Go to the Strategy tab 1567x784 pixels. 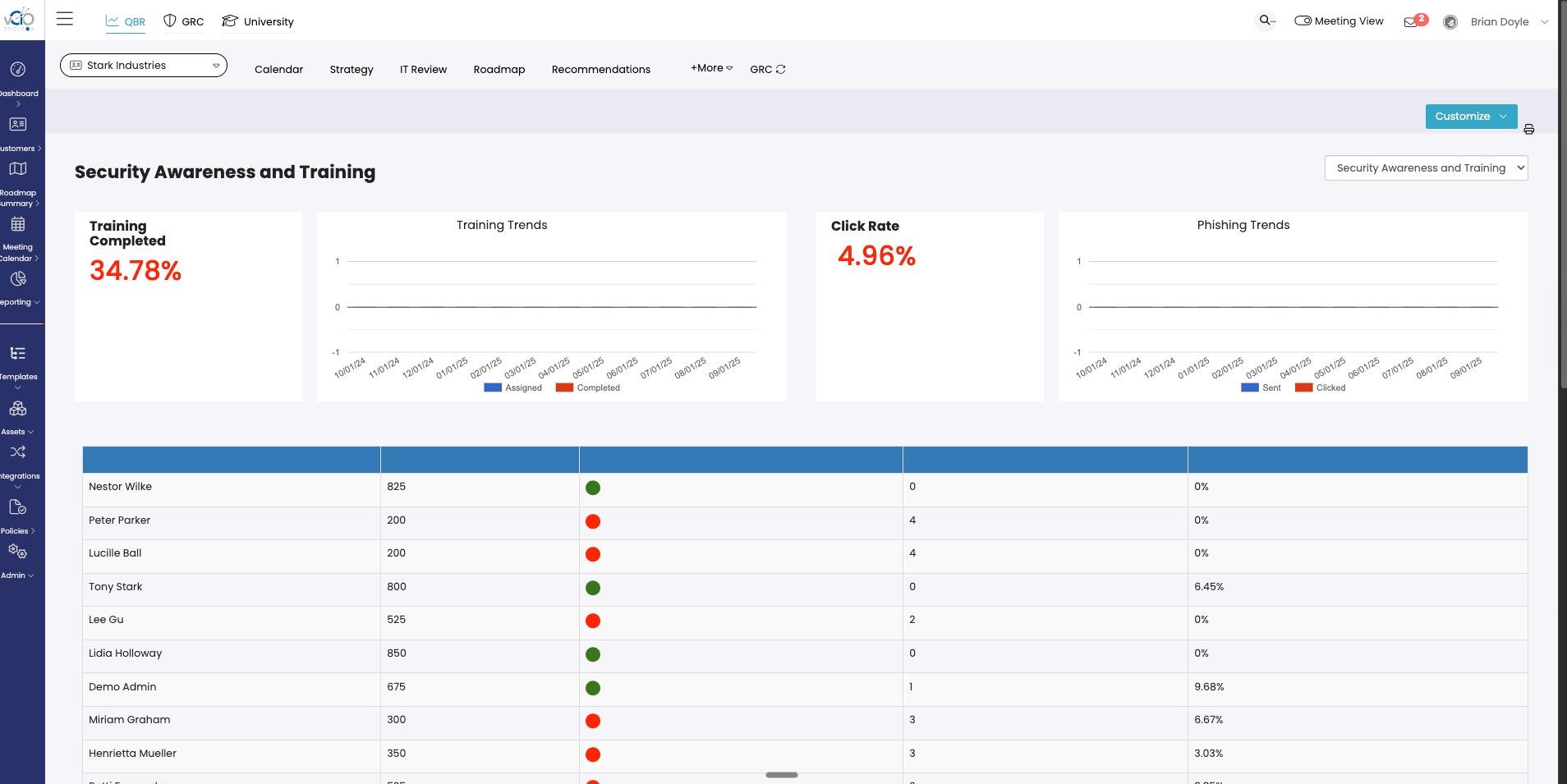[x=352, y=70]
